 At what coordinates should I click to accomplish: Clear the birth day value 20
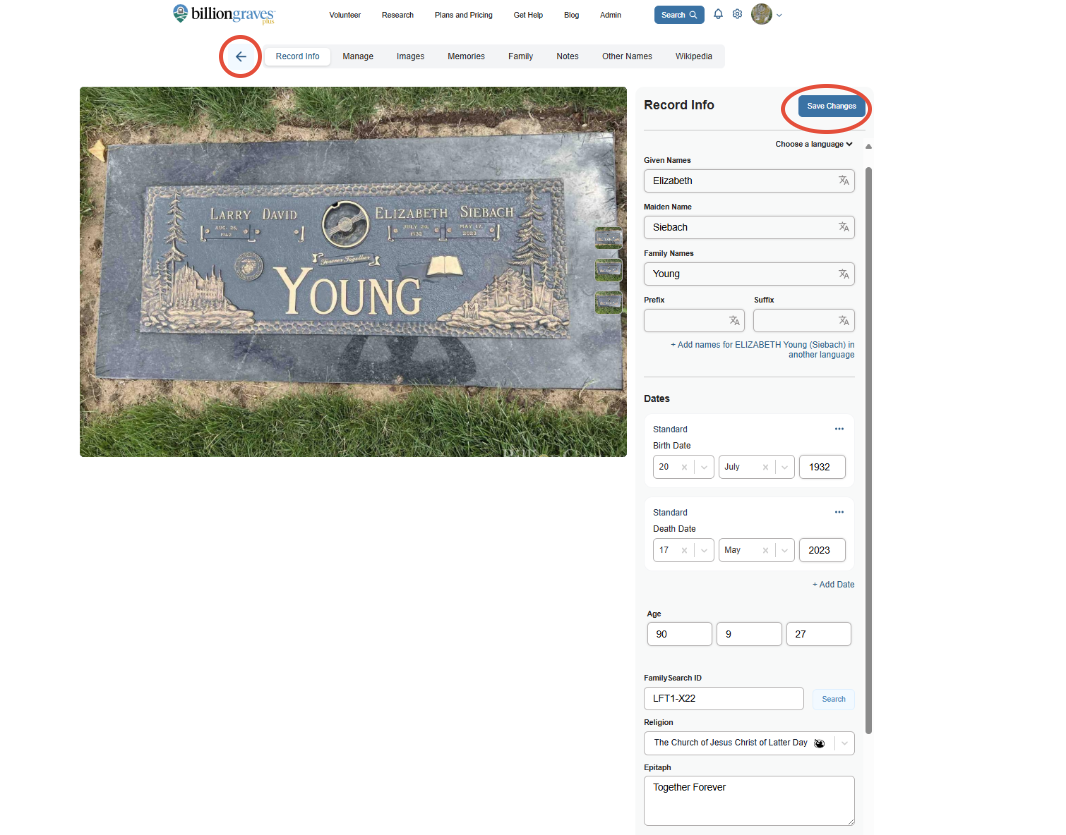(x=685, y=467)
